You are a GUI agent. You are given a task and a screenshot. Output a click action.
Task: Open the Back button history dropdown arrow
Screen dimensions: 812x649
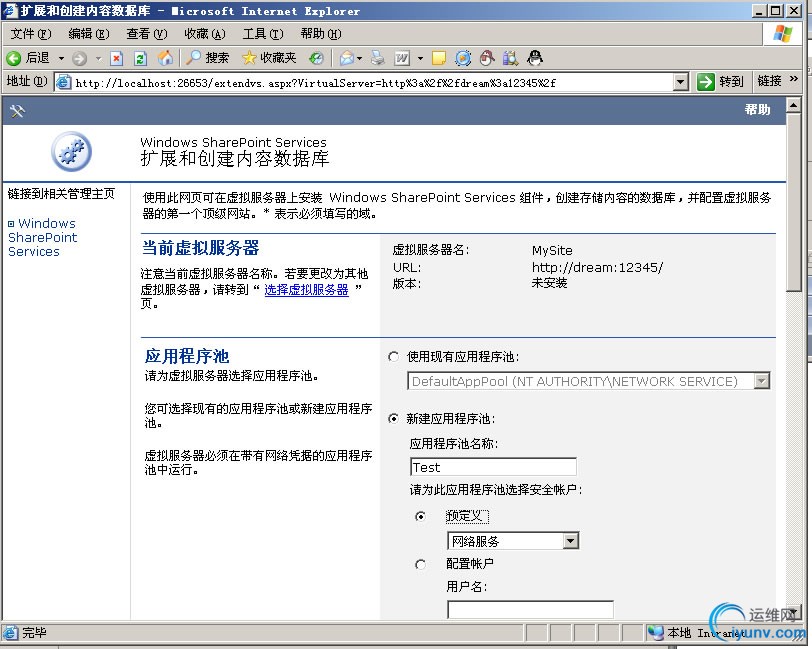click(x=61, y=58)
